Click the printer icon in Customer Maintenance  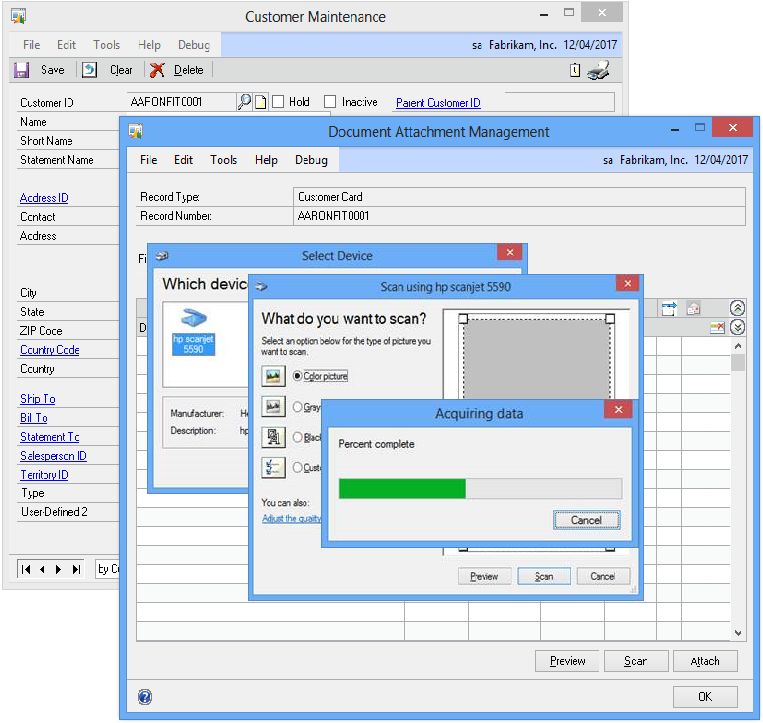(x=598, y=70)
